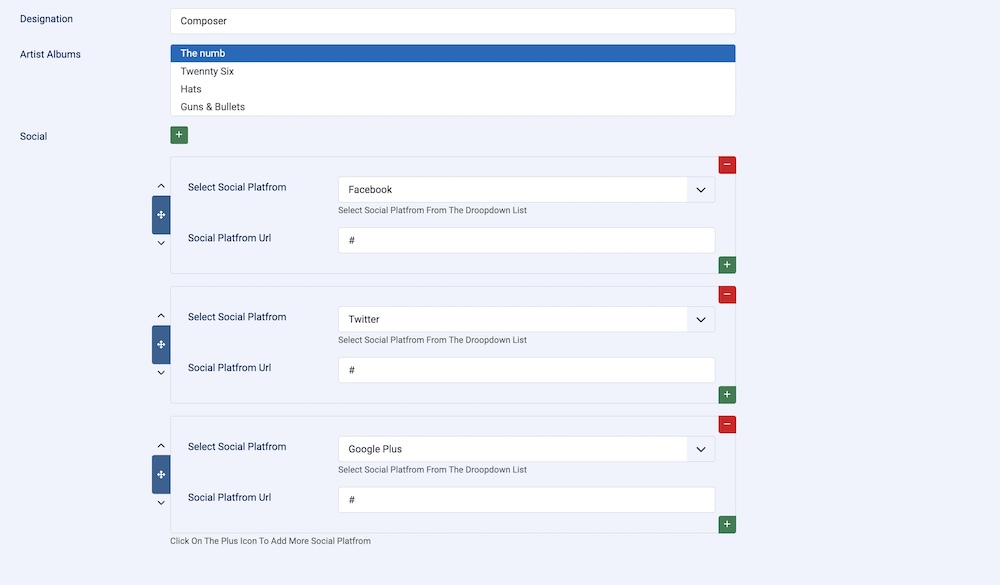Click the move handle of the Twitter row
The height and width of the screenshot is (585, 1000).
[x=161, y=345]
